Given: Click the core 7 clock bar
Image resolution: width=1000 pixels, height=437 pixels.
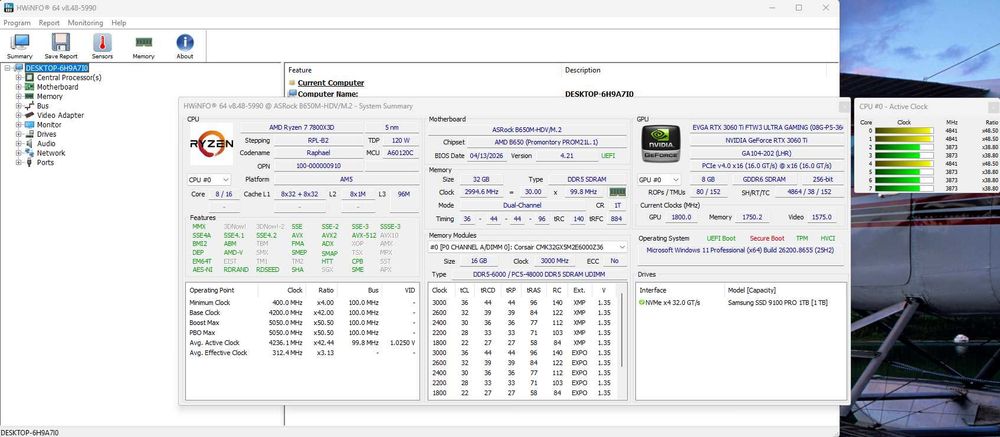Looking at the screenshot, I should pyautogui.click(x=904, y=189).
